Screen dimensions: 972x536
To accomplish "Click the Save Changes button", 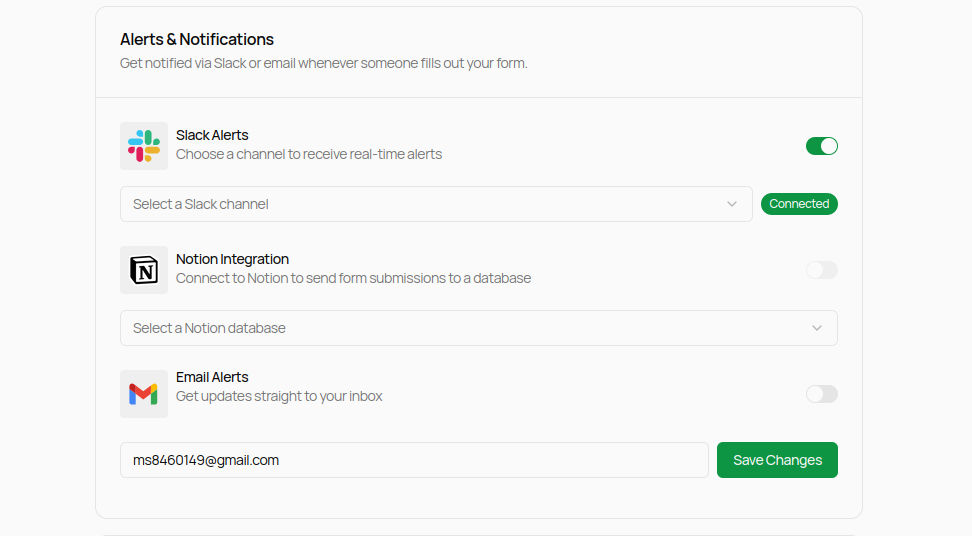I will click(777, 460).
